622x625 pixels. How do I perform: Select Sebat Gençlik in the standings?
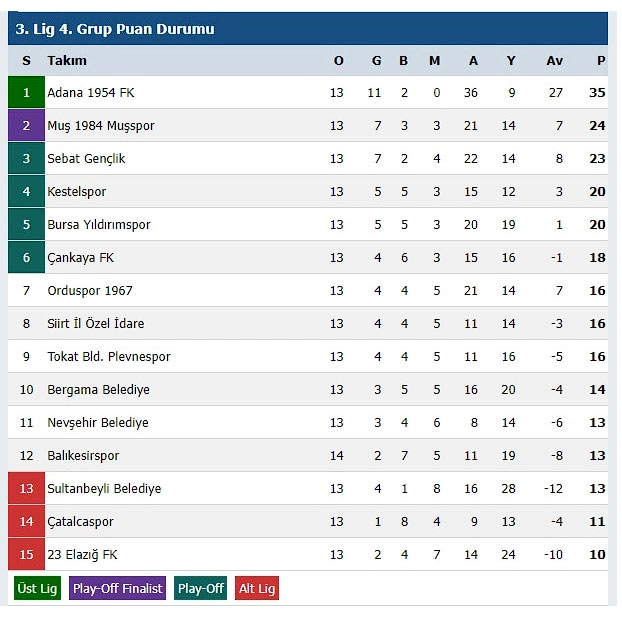pos(86,159)
